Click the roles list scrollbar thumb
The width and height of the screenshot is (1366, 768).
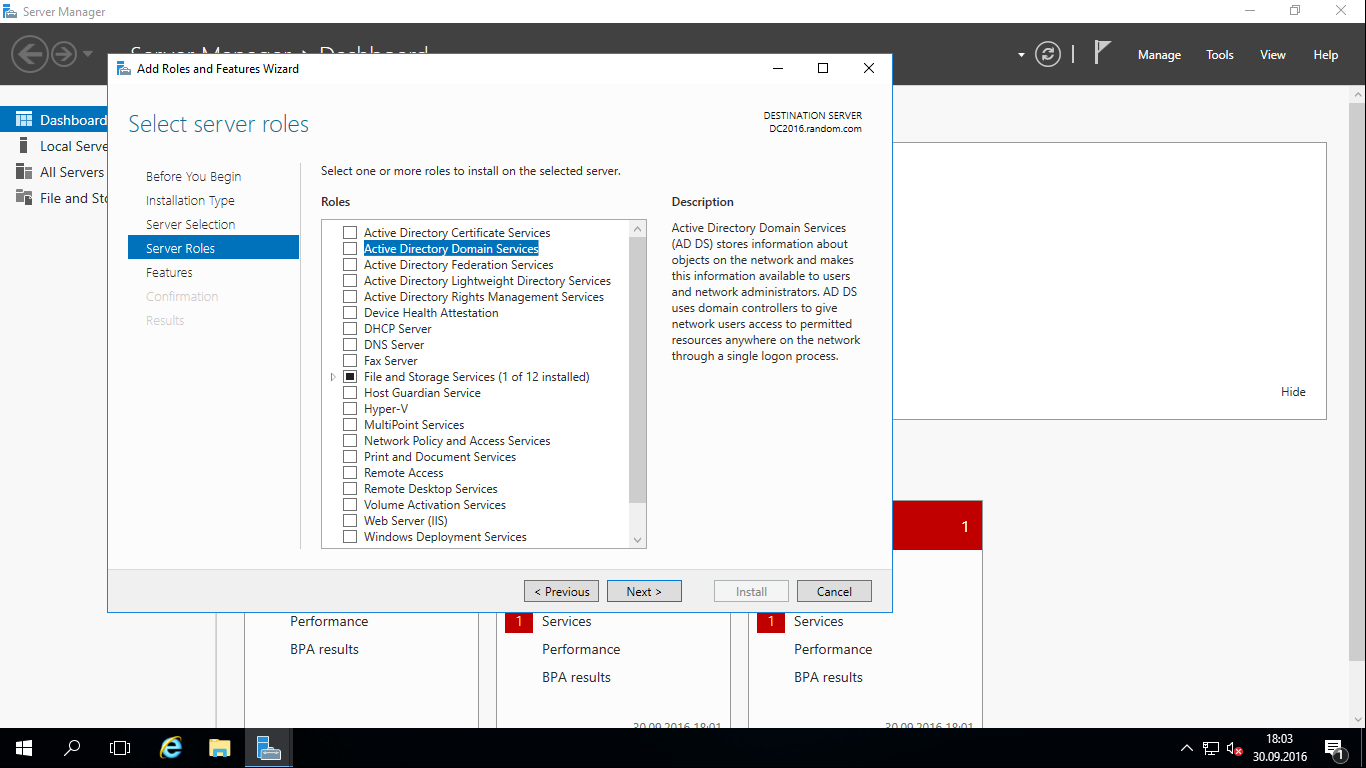click(638, 370)
